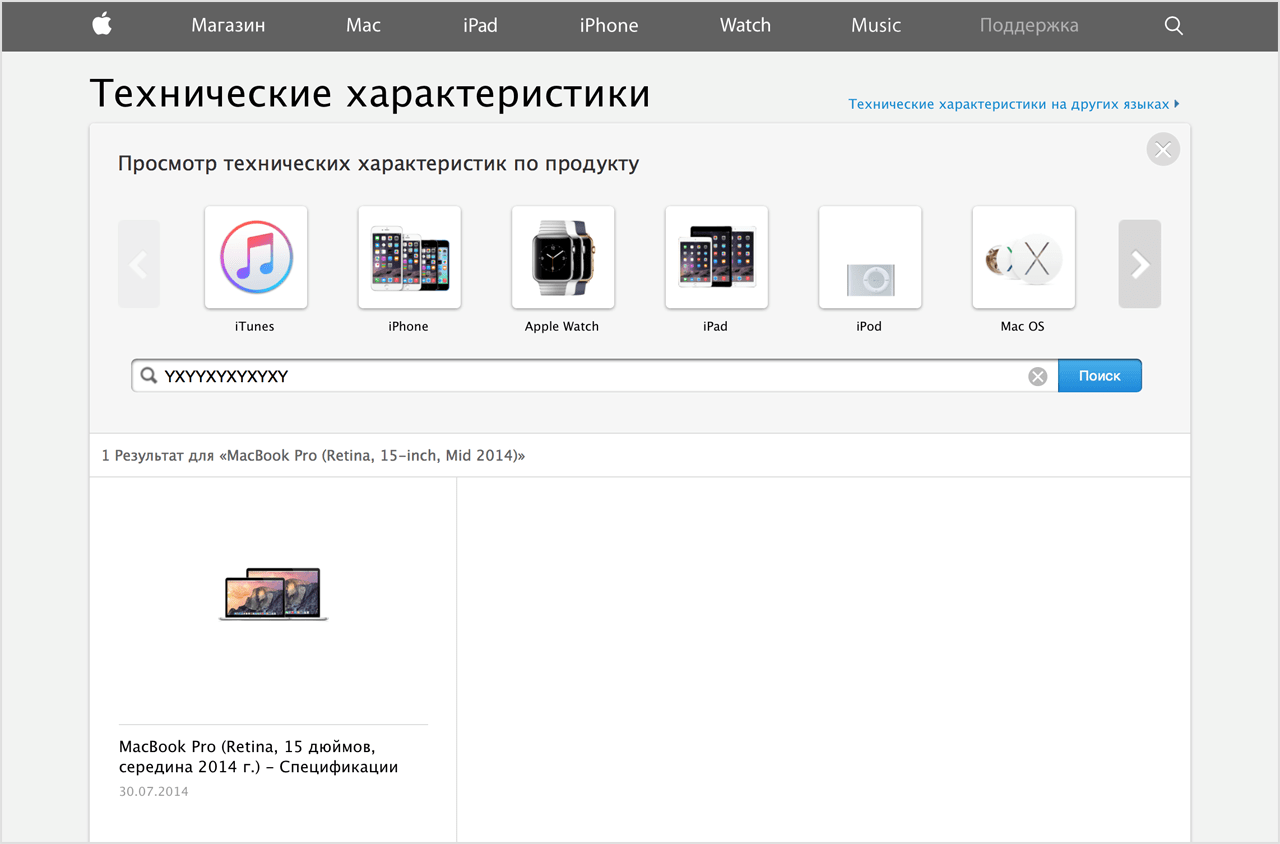Screen dimensions: 1280x844
Task: Select the Apple Watch product icon
Action: (563, 258)
